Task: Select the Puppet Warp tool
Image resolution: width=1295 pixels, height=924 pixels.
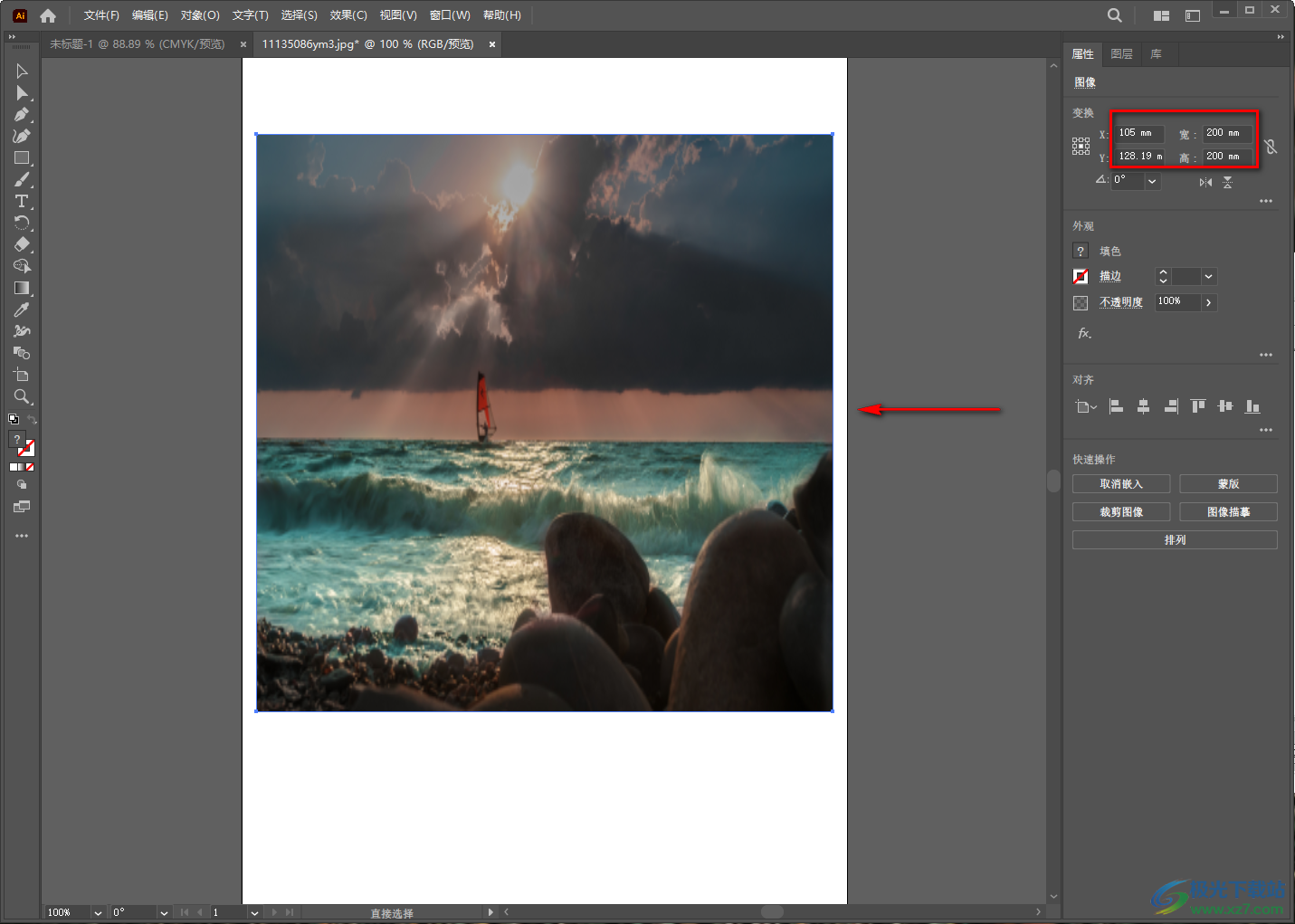Action: click(22, 332)
